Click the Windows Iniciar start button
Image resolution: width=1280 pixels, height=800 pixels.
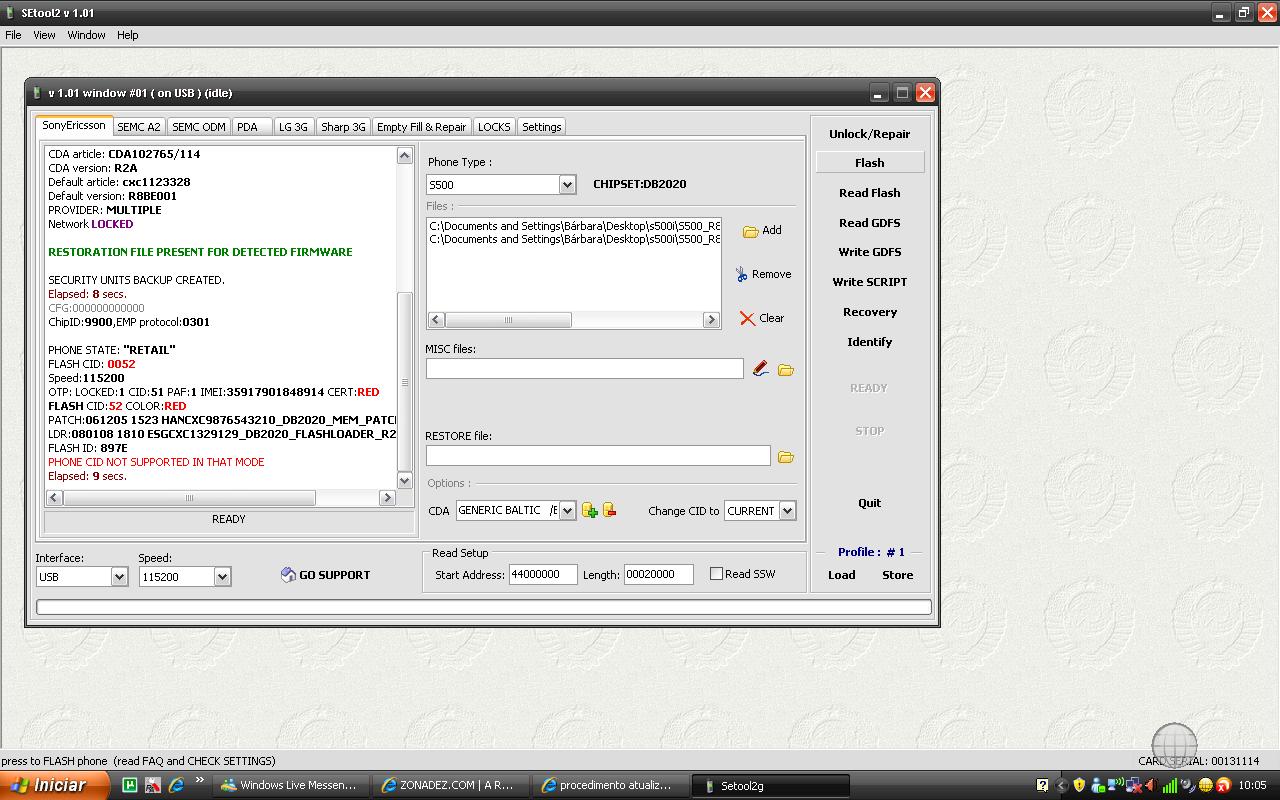(54, 785)
